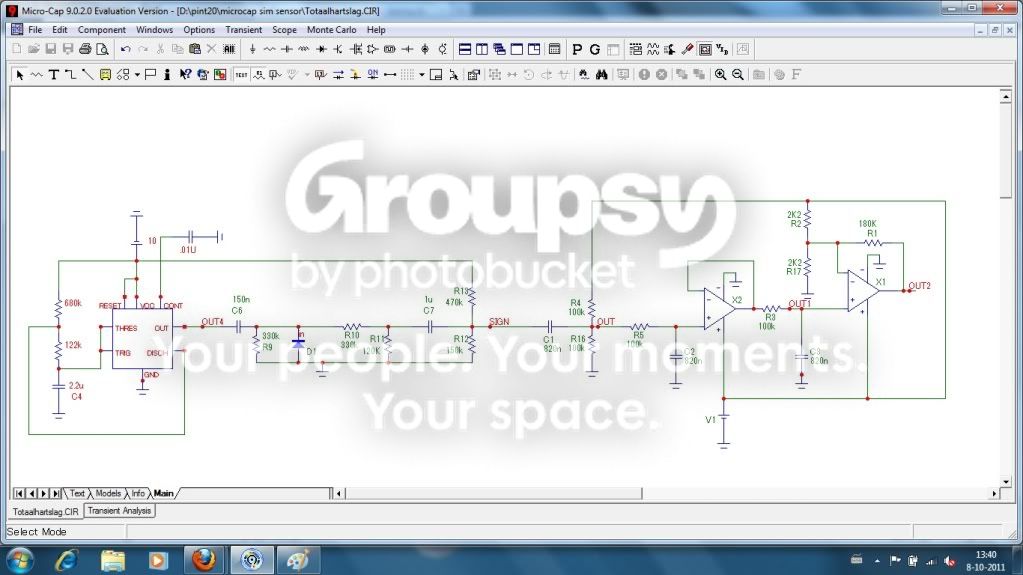
Task: Open the Scope menu
Action: click(284, 29)
